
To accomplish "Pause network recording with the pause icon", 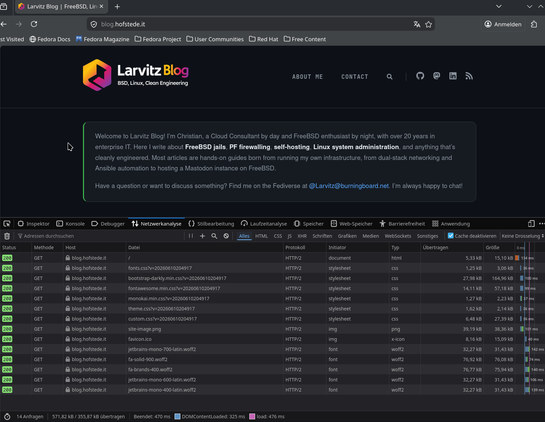I will [191, 236].
